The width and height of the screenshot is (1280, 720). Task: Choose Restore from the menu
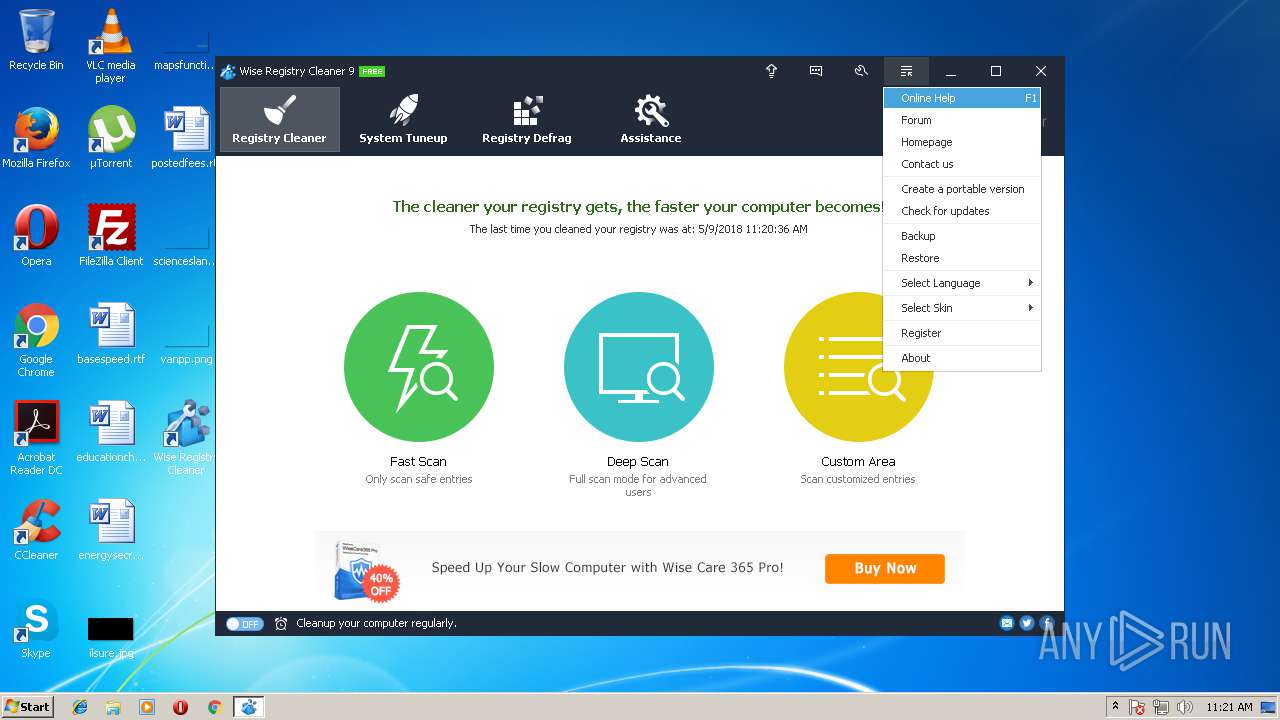962,258
